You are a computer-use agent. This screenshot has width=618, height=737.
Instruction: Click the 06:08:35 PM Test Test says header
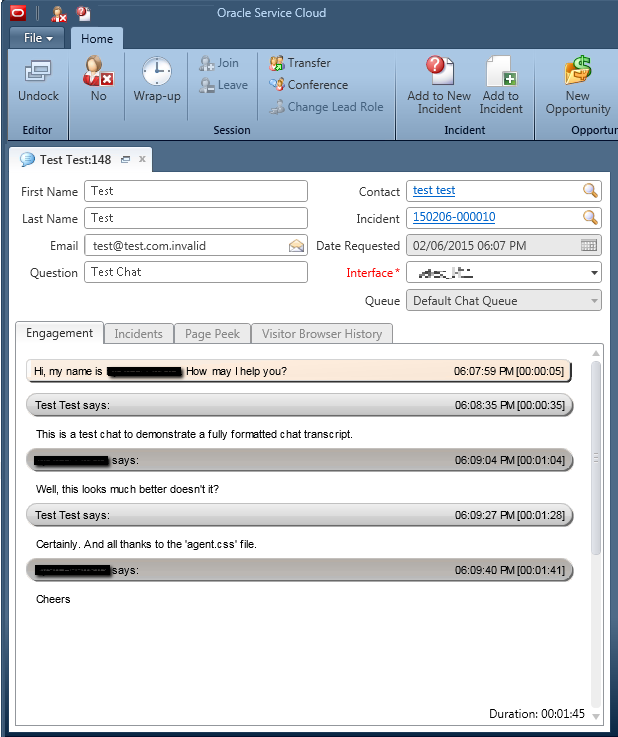(299, 405)
